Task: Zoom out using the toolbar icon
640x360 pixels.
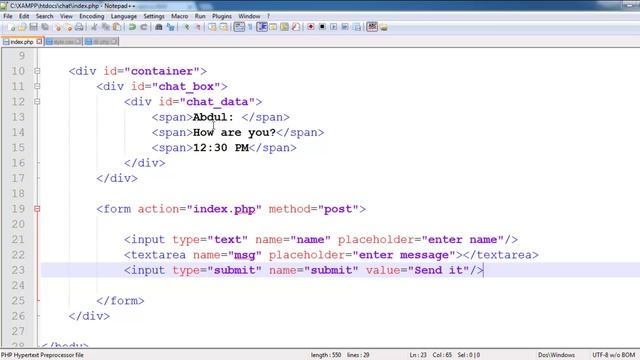Action: coord(198,27)
